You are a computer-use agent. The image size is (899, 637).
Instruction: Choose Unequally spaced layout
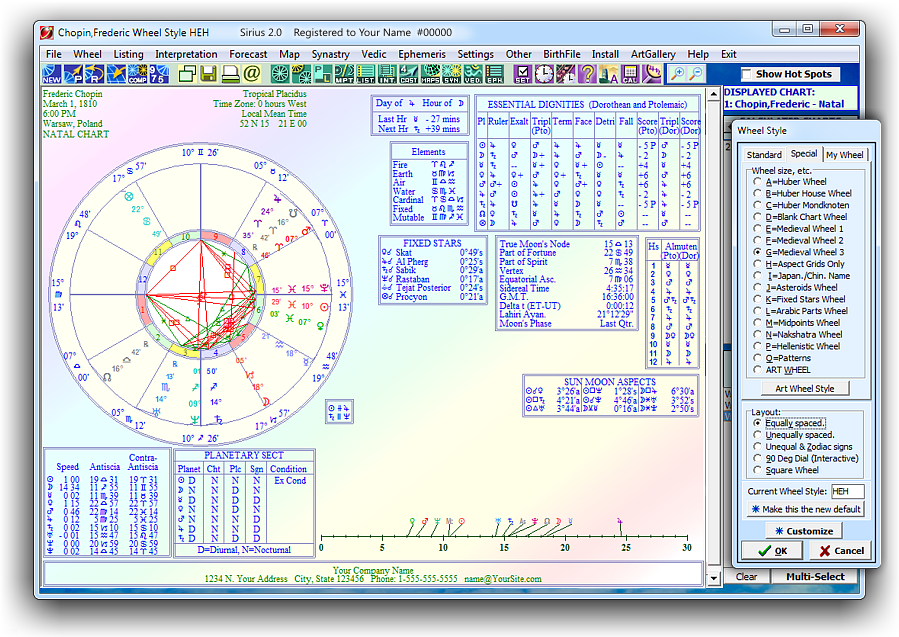758,435
